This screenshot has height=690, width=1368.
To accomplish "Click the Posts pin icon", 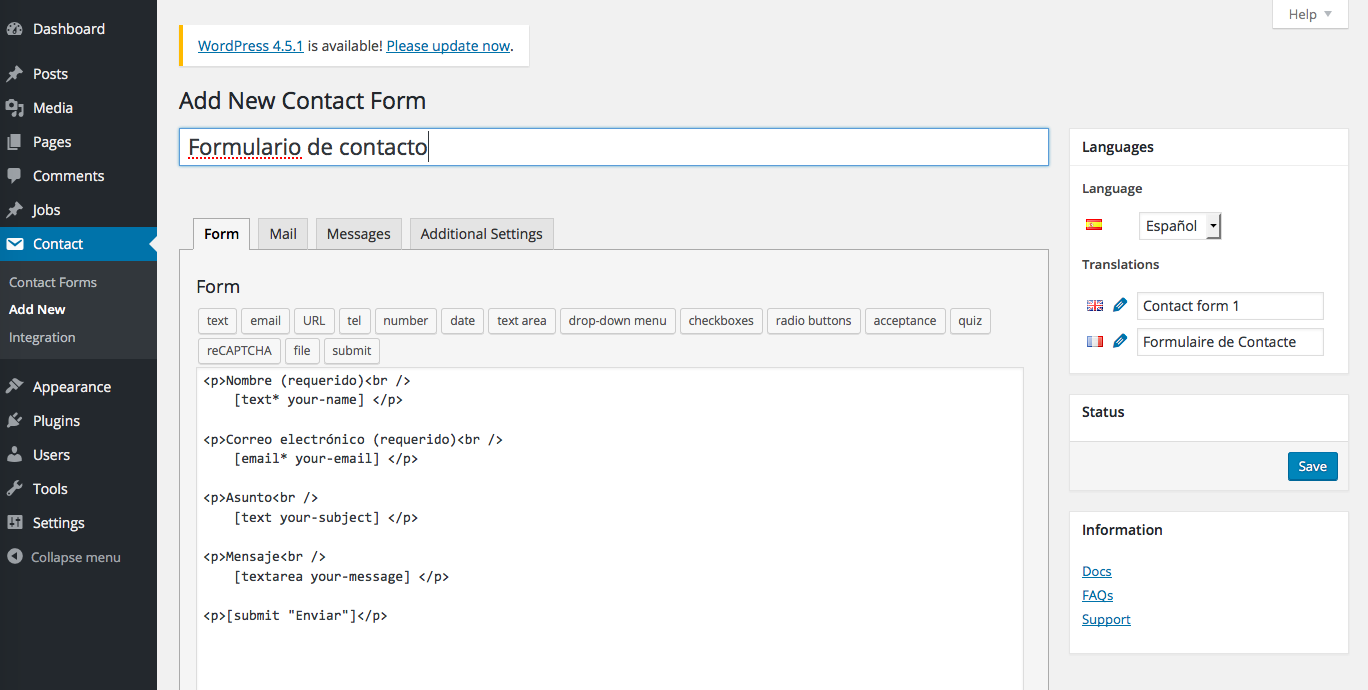I will [15, 74].
